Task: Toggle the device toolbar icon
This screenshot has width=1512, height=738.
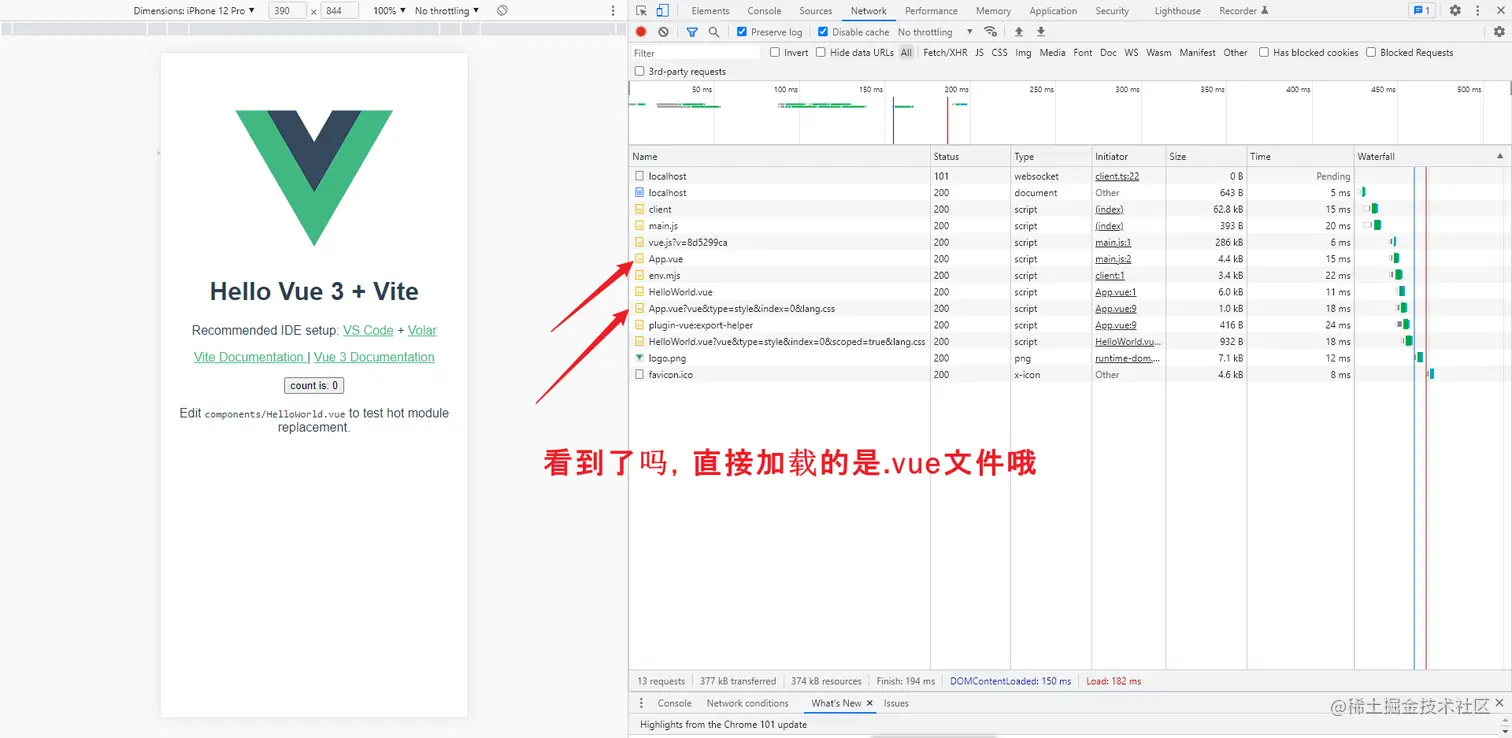Action: tap(662, 11)
